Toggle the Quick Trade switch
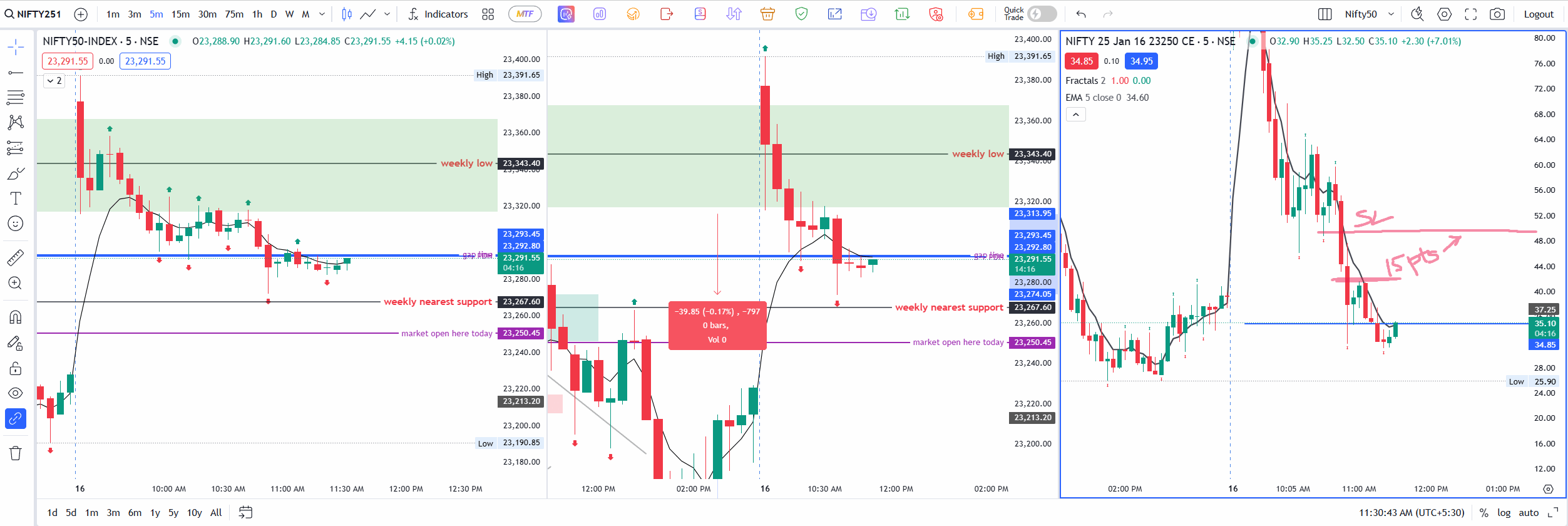 [1042, 14]
